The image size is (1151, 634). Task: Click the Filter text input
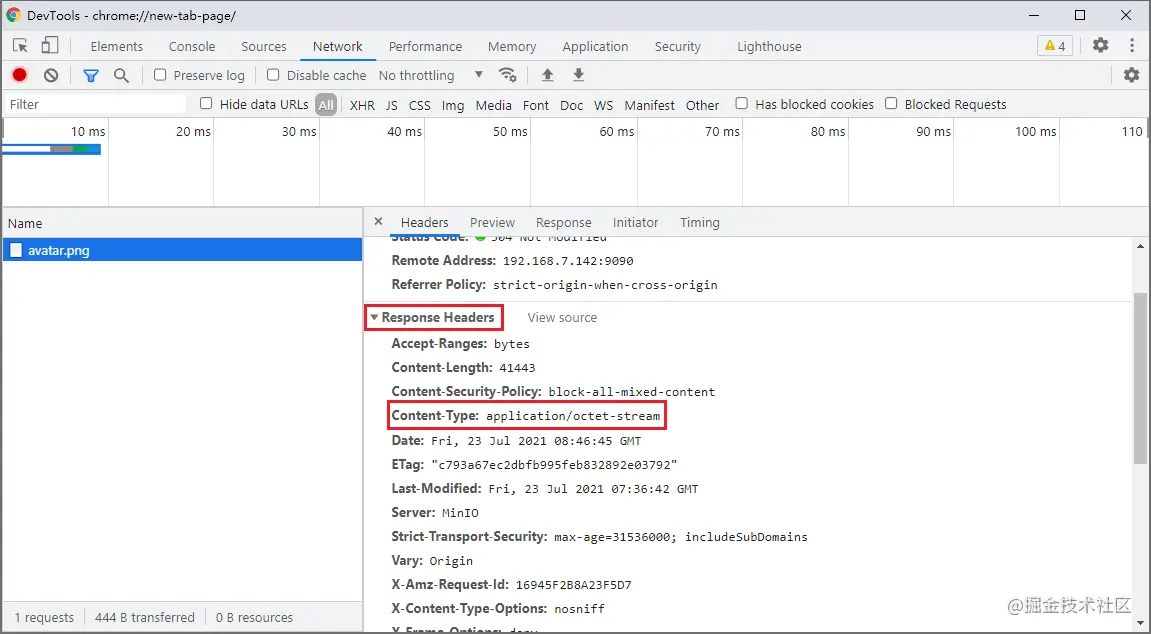tap(95, 104)
